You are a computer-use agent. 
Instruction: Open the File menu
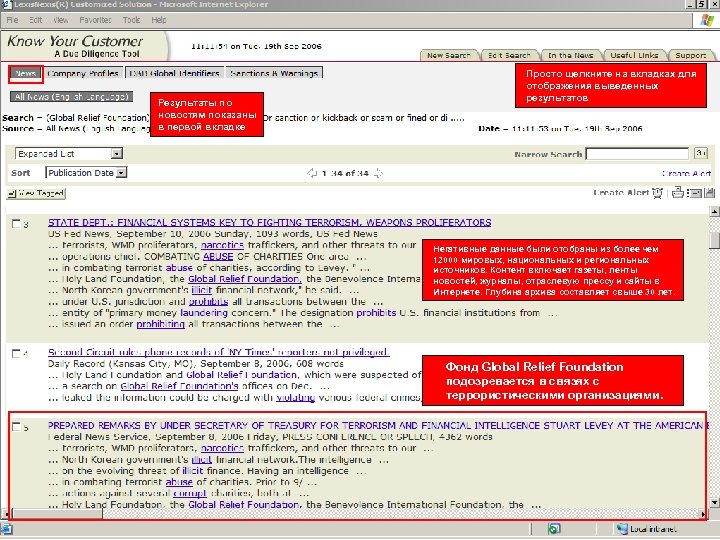pyautogui.click(x=12, y=20)
